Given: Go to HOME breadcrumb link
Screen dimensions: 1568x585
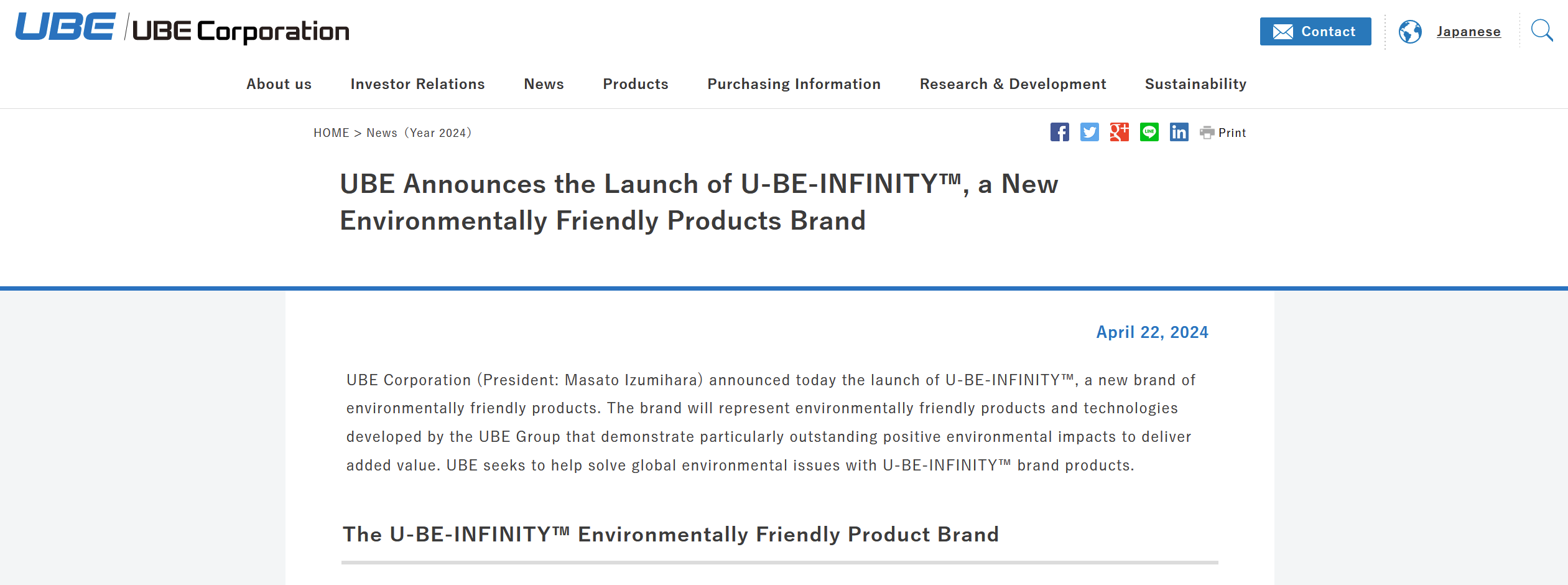Looking at the screenshot, I should [x=332, y=133].
